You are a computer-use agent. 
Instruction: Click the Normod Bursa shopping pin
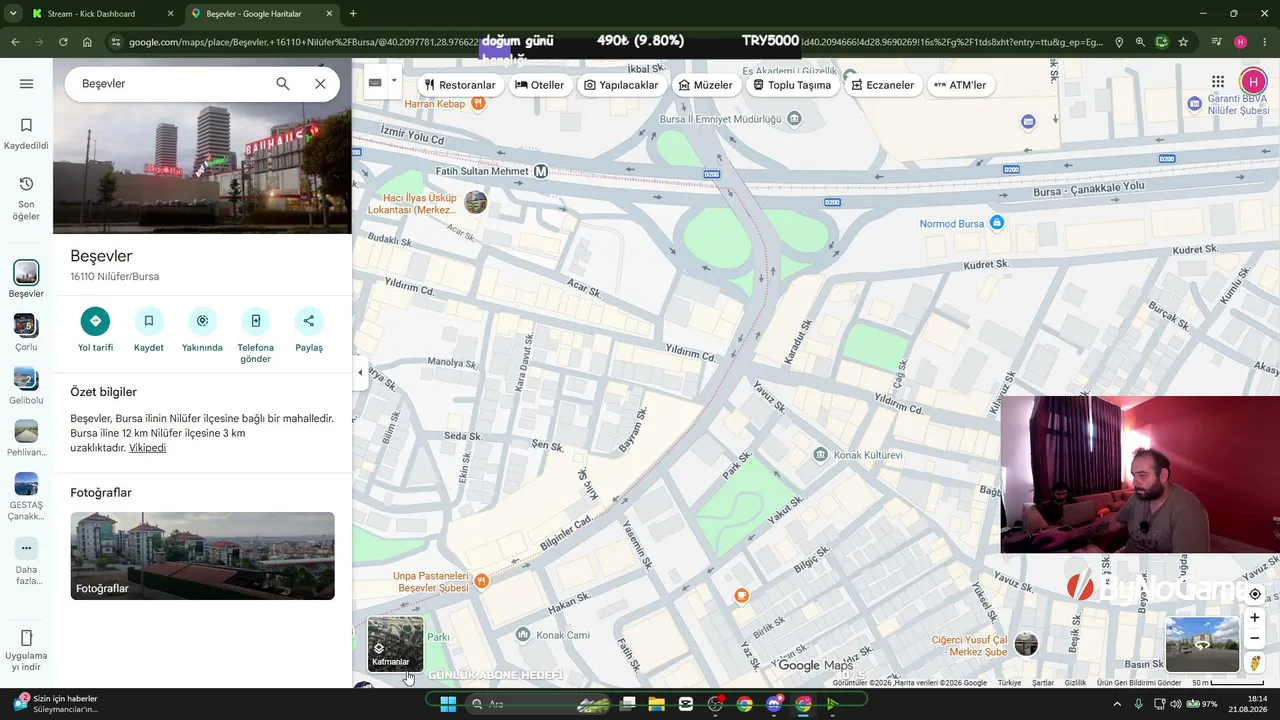tap(996, 223)
